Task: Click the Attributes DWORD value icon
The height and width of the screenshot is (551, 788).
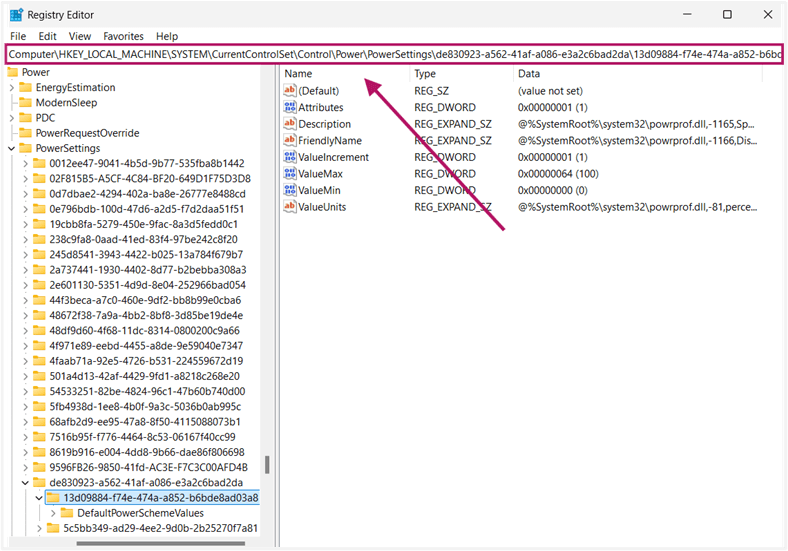Action: tap(289, 107)
